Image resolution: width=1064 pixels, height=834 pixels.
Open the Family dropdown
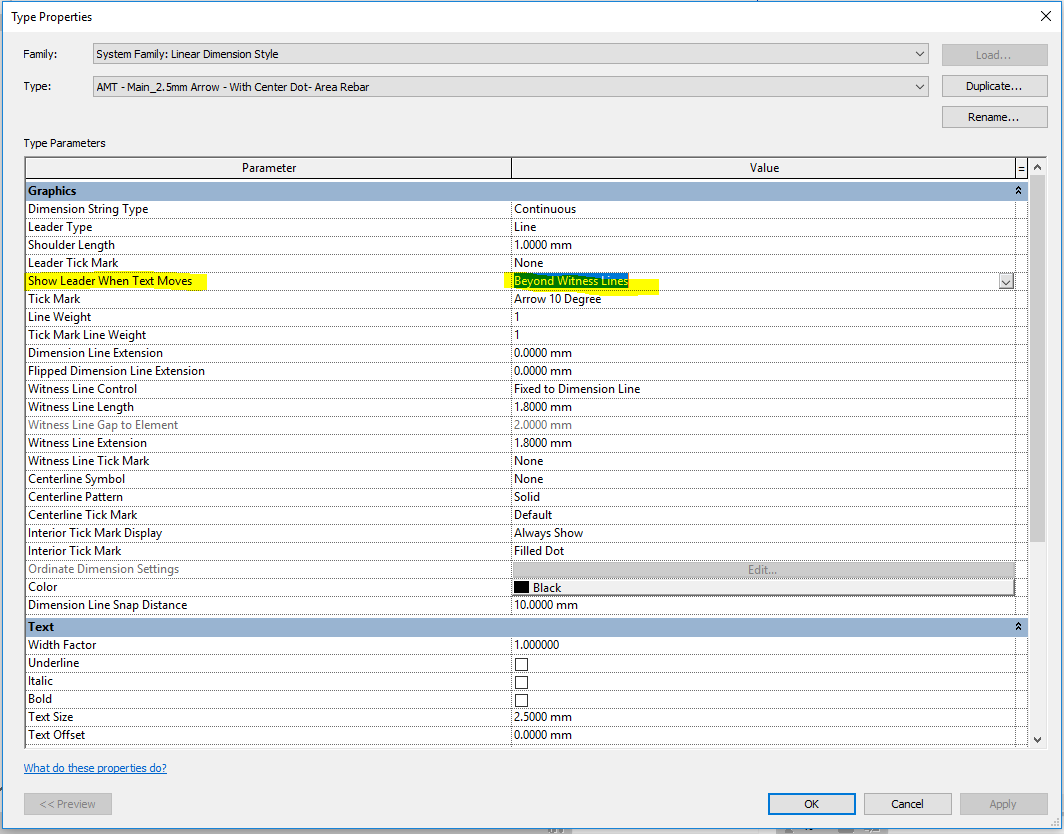[919, 54]
